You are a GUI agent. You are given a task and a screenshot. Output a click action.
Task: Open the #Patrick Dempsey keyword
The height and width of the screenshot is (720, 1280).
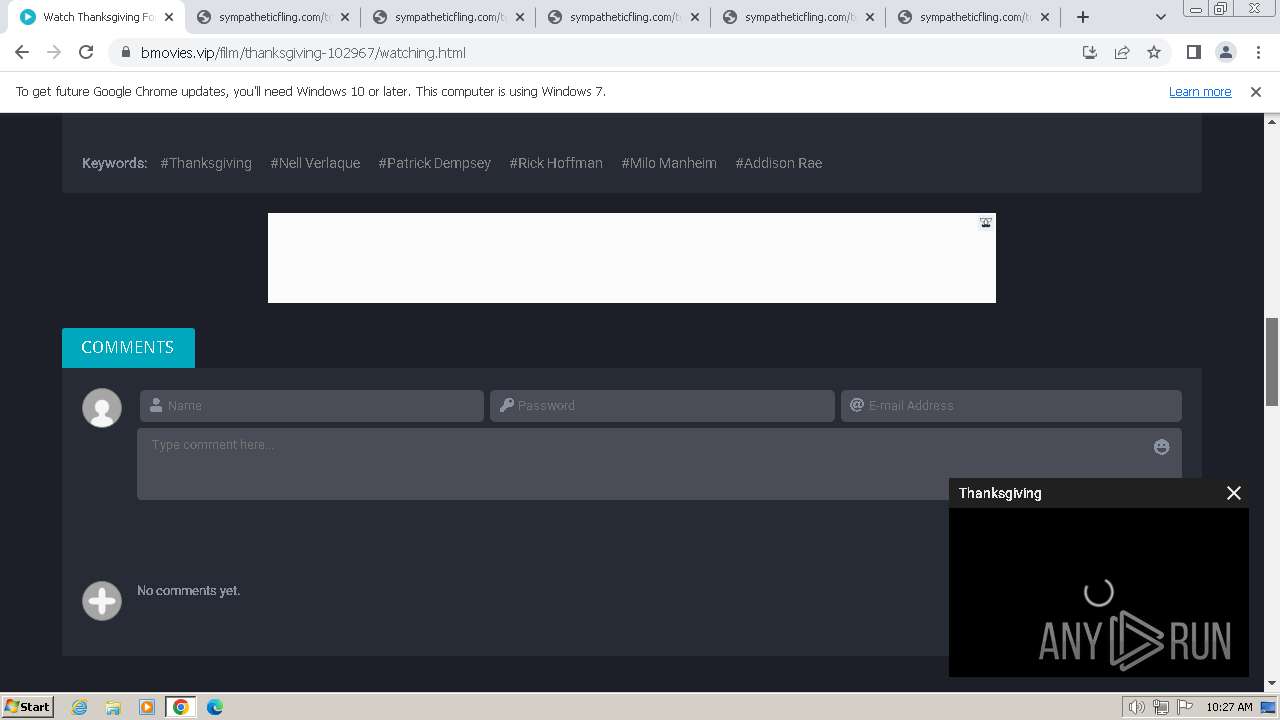tap(434, 163)
